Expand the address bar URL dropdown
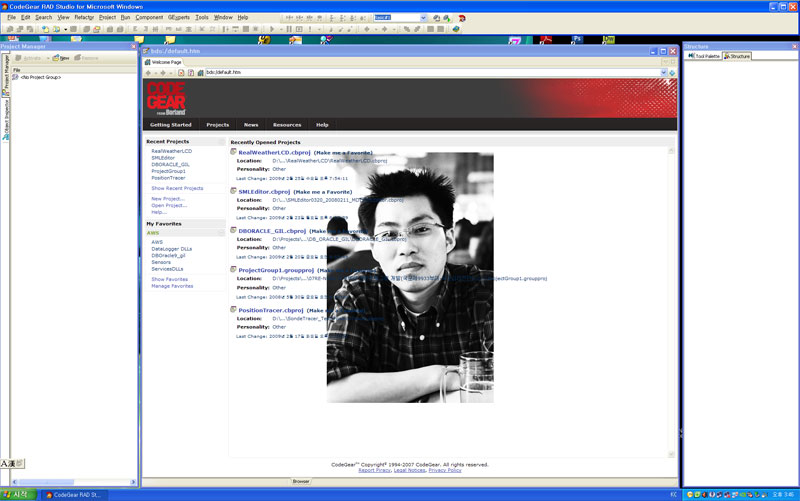Image resolution: width=800 pixels, height=501 pixels. (x=662, y=73)
